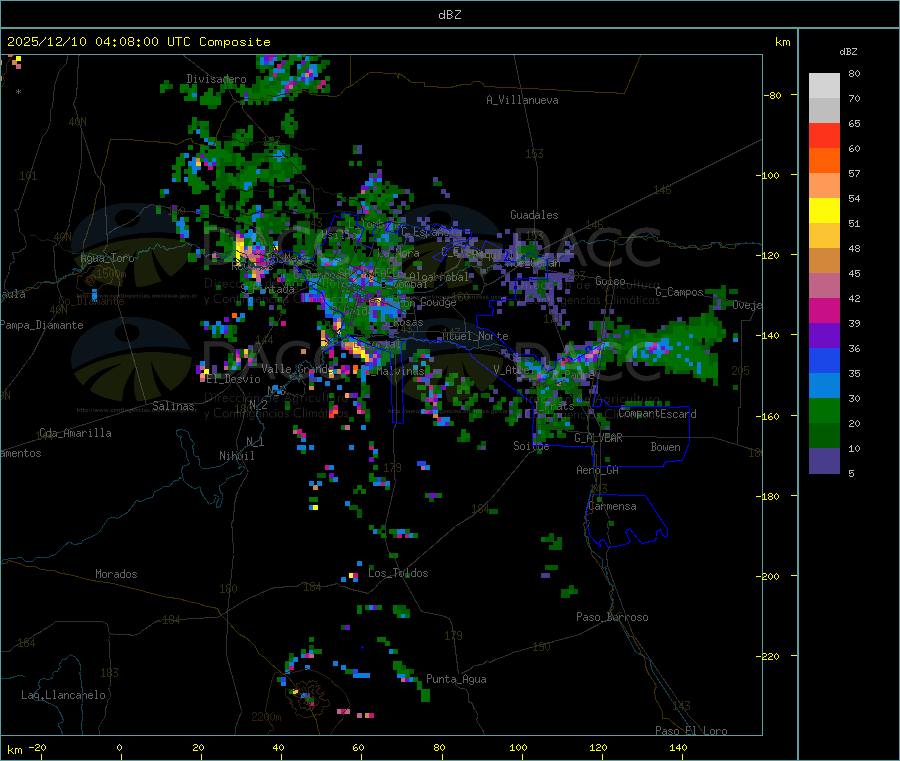Viewport: 900px width, 761px height.
Task: Click the Algarrobal location label
Action: tap(439, 277)
